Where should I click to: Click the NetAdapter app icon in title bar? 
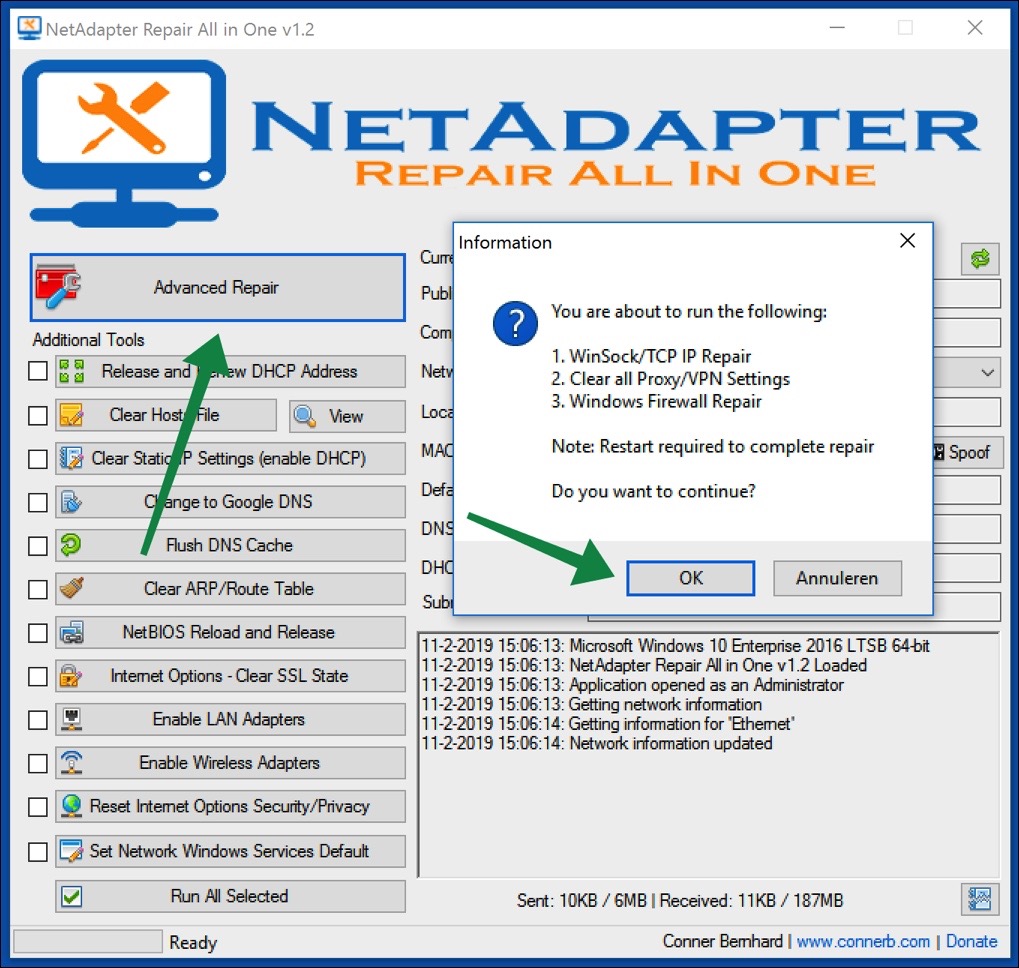point(29,28)
